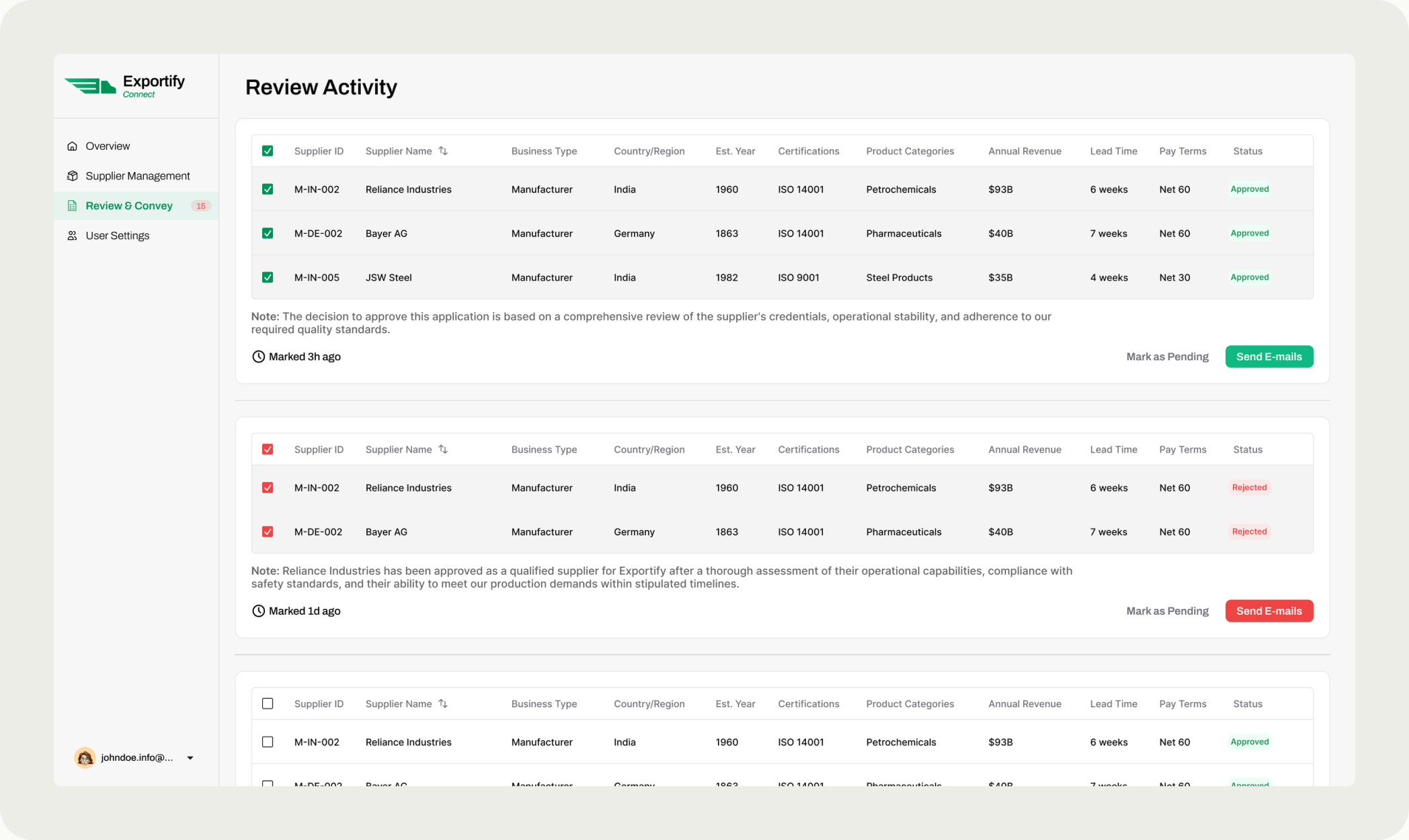Screen dimensions: 1409x840
Task: Expand the johndoe.info account dropdown arrow
Action: pos(190,758)
